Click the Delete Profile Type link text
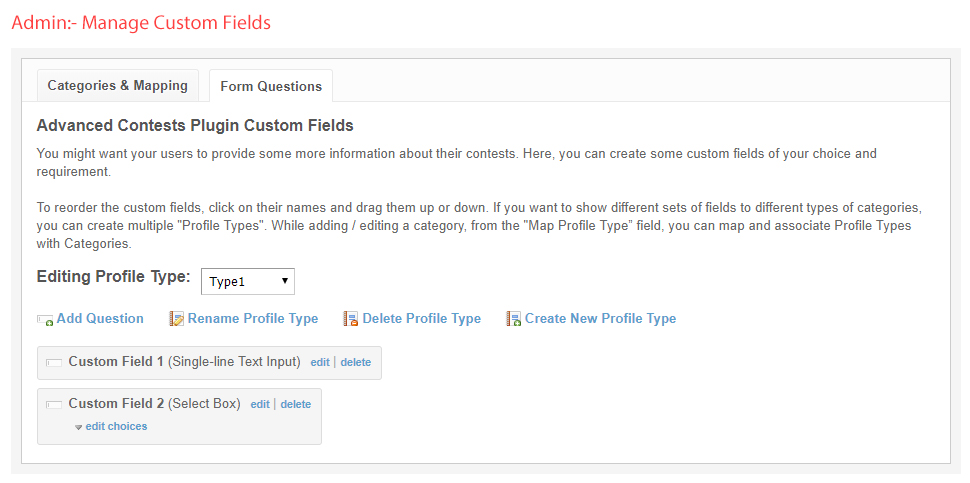 point(421,319)
